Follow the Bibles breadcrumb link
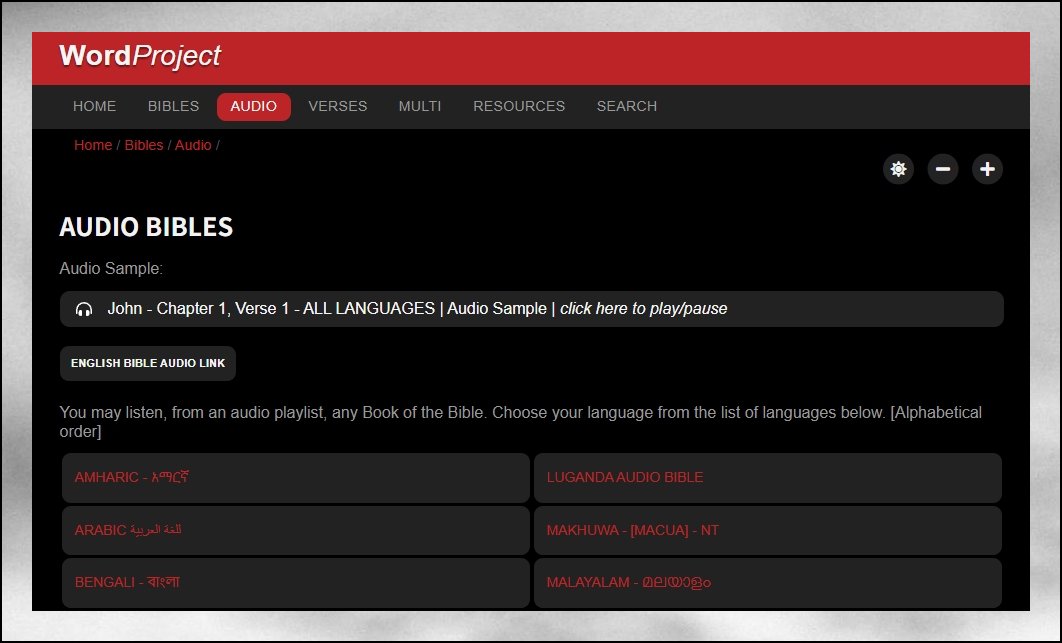Viewport: 1062px width, 643px height. coord(144,145)
